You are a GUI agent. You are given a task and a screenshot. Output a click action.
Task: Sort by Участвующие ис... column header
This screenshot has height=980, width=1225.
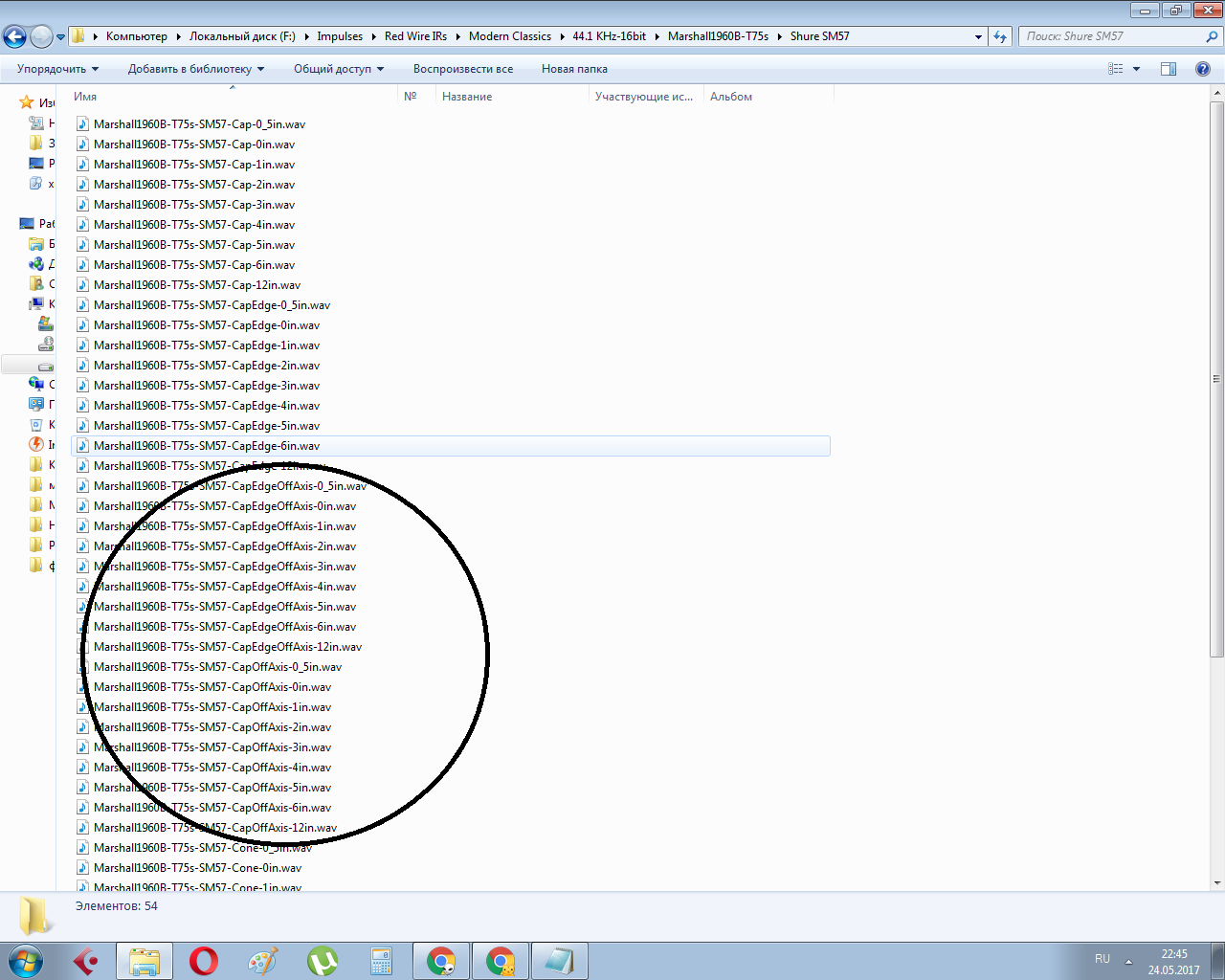(x=646, y=97)
